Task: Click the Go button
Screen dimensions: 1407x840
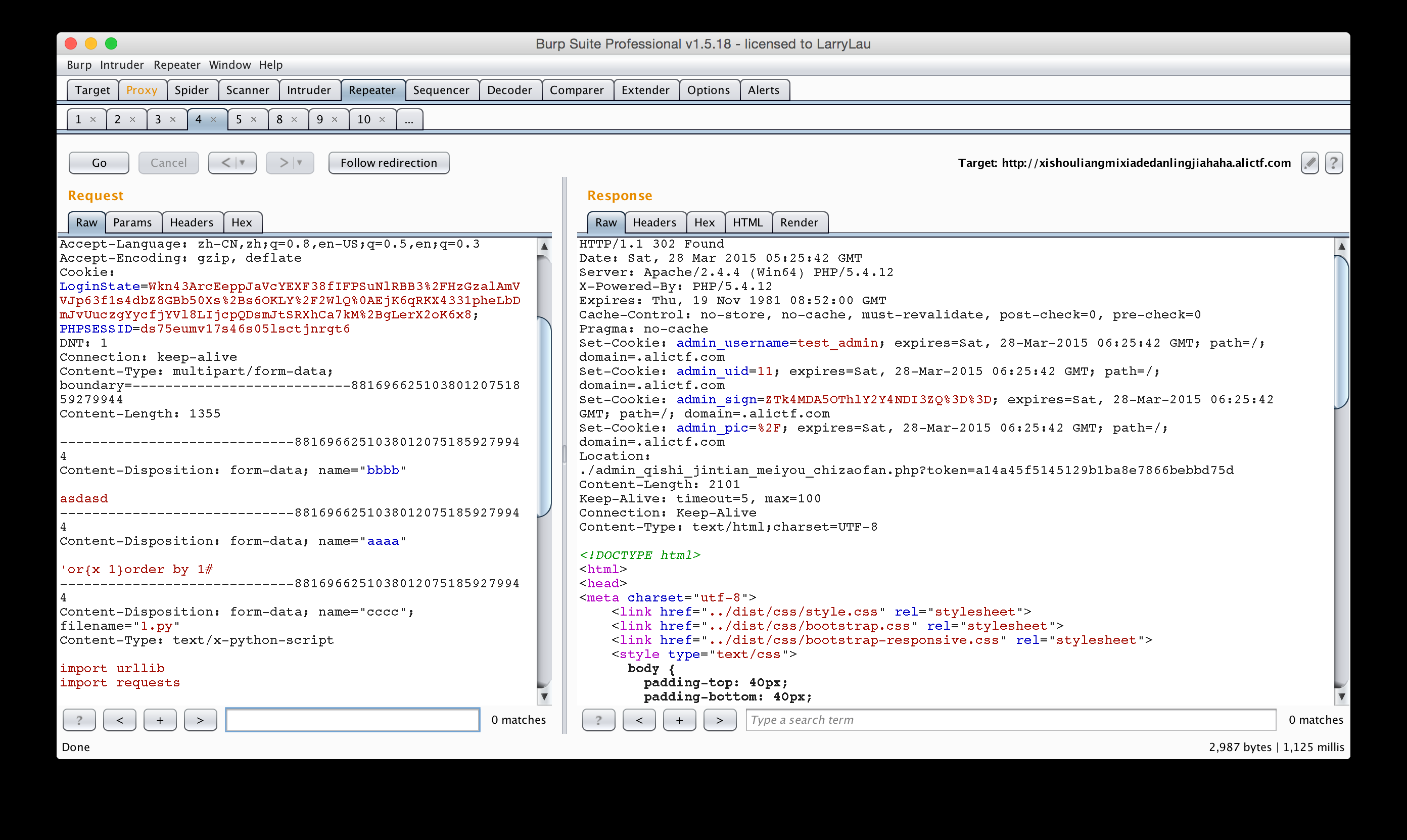Action: tap(99, 163)
